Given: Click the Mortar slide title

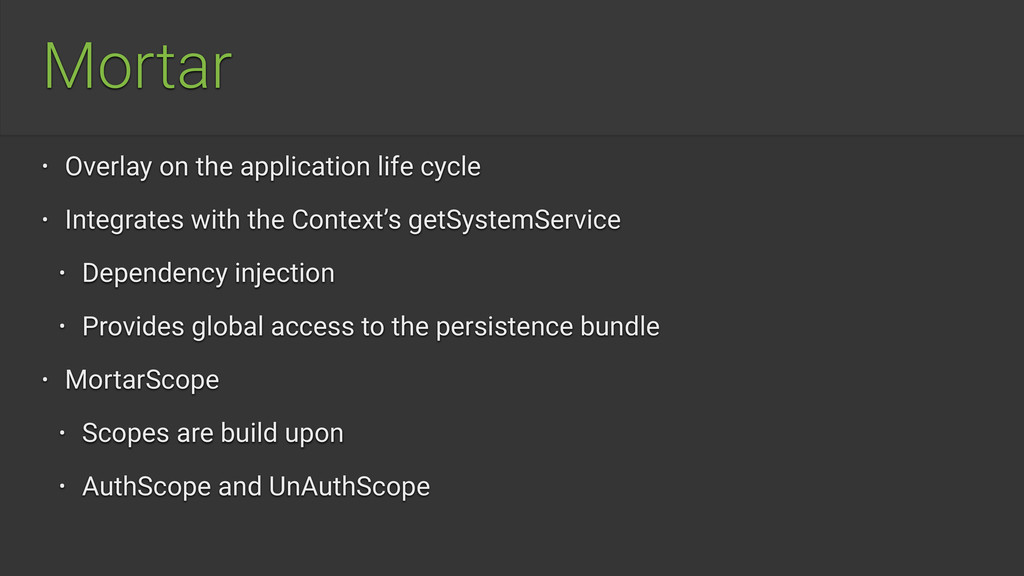Looking at the screenshot, I should (138, 66).
